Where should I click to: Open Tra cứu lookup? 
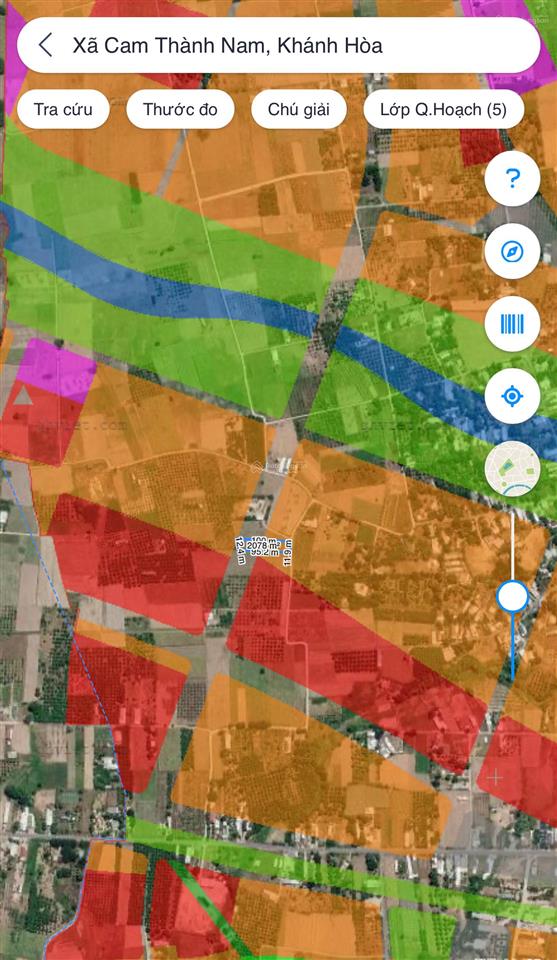63,110
